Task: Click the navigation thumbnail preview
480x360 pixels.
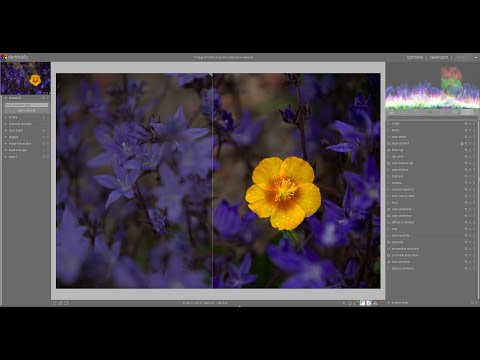Action: pyautogui.click(x=25, y=78)
